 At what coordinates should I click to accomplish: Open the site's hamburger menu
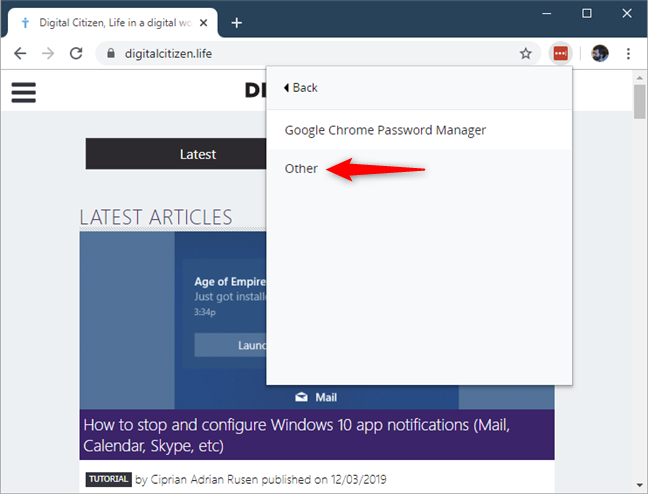point(24,92)
